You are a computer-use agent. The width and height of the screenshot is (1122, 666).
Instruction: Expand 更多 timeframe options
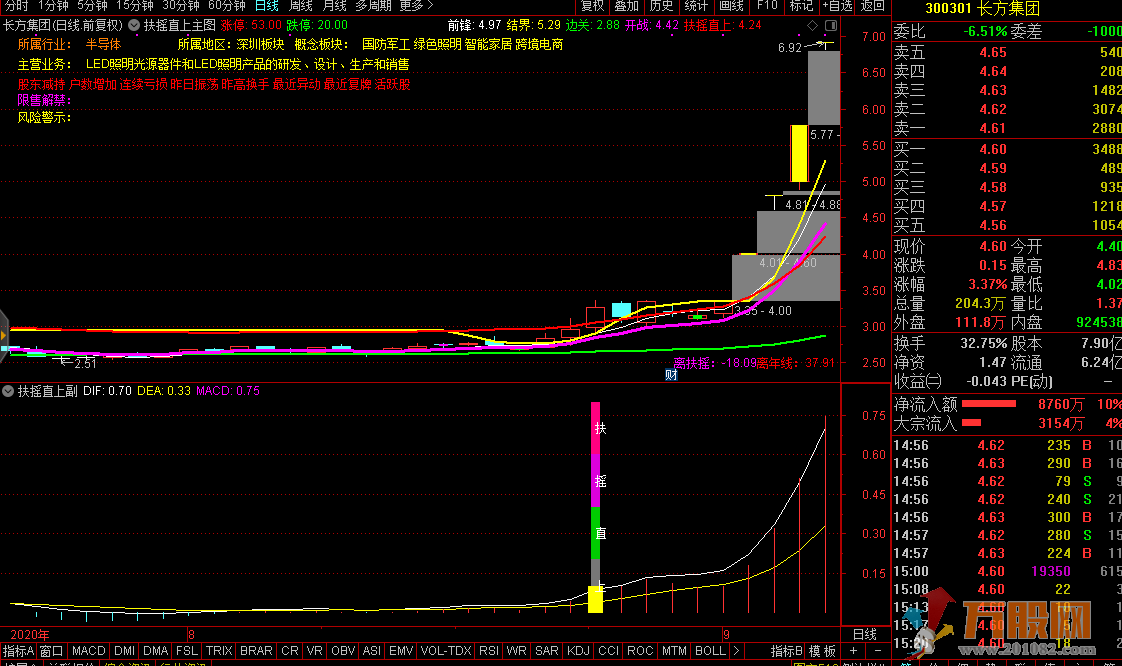click(416, 6)
